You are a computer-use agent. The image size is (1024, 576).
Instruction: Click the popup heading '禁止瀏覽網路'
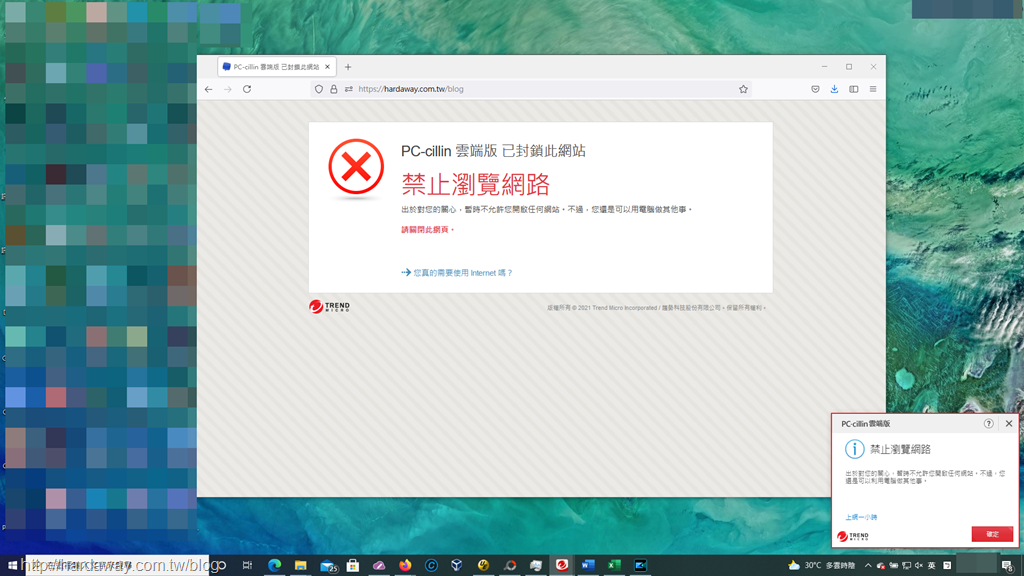coord(900,449)
